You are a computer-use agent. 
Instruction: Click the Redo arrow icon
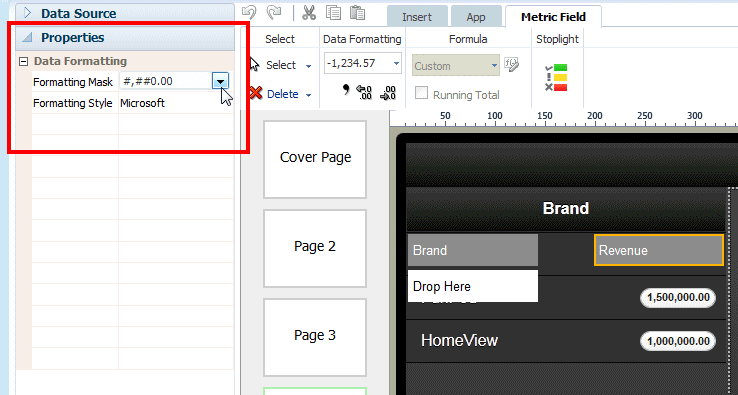tap(273, 13)
